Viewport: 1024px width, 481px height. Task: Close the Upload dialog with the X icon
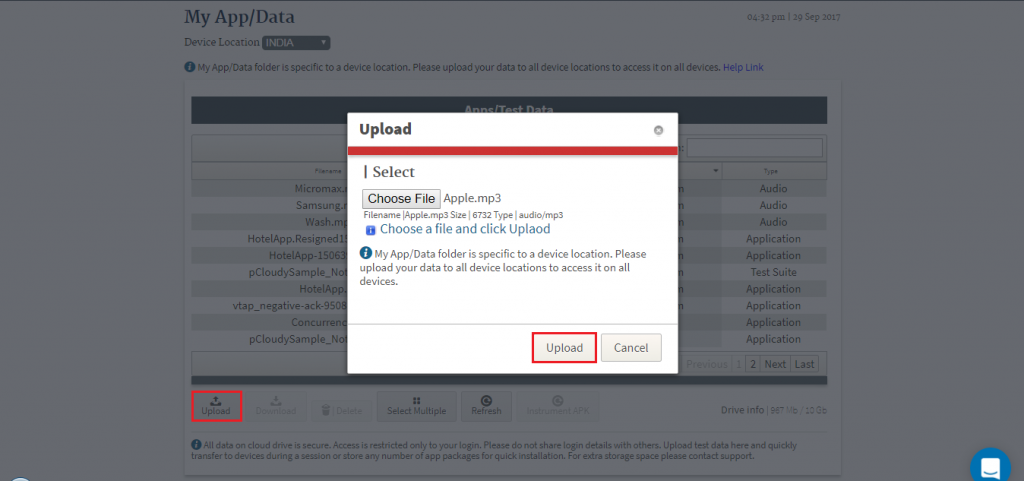(x=658, y=130)
